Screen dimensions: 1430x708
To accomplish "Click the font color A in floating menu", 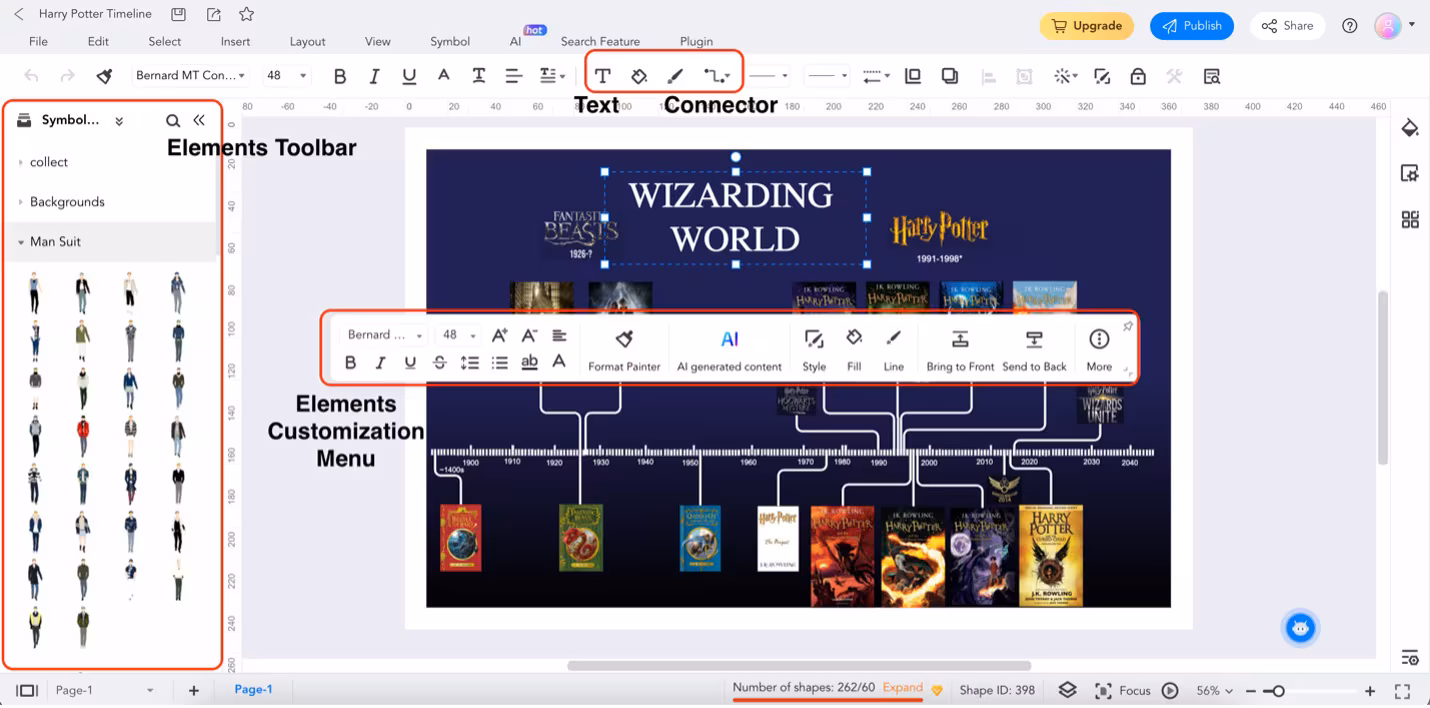I will coord(559,363).
